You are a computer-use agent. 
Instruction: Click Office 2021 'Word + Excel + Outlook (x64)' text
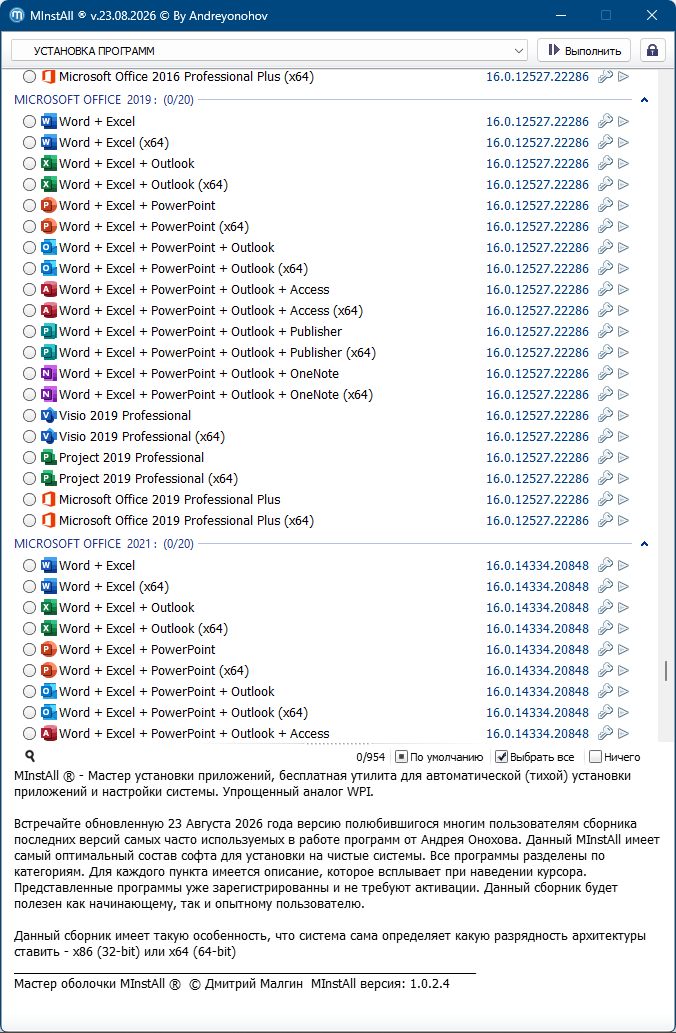[144, 628]
